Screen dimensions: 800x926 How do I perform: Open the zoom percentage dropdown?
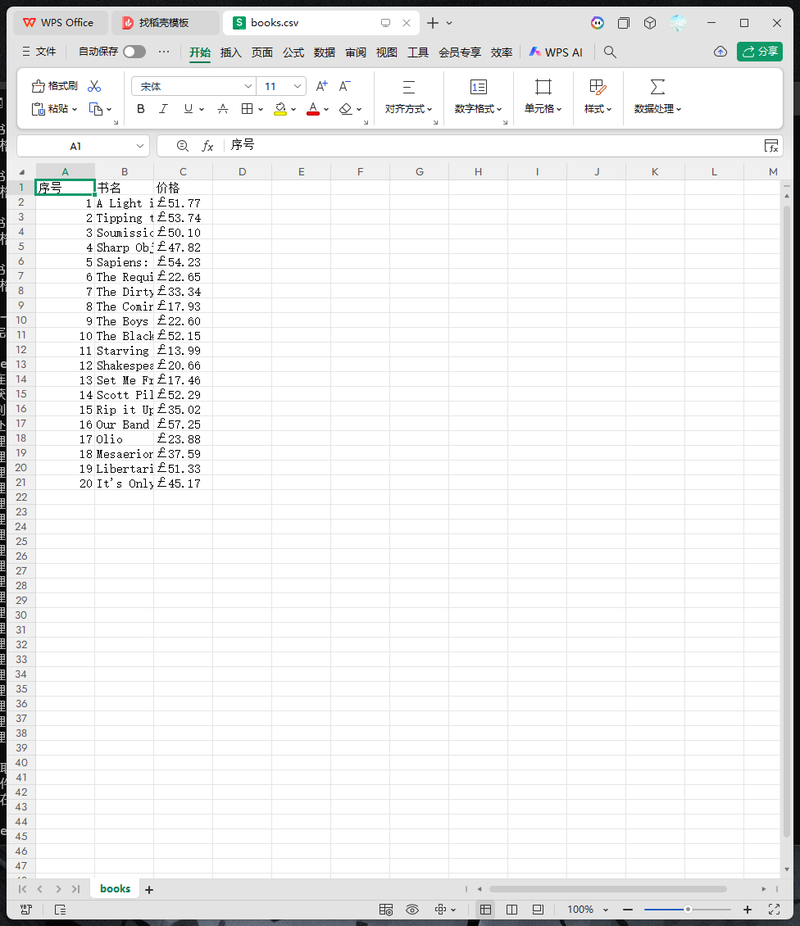pos(605,910)
